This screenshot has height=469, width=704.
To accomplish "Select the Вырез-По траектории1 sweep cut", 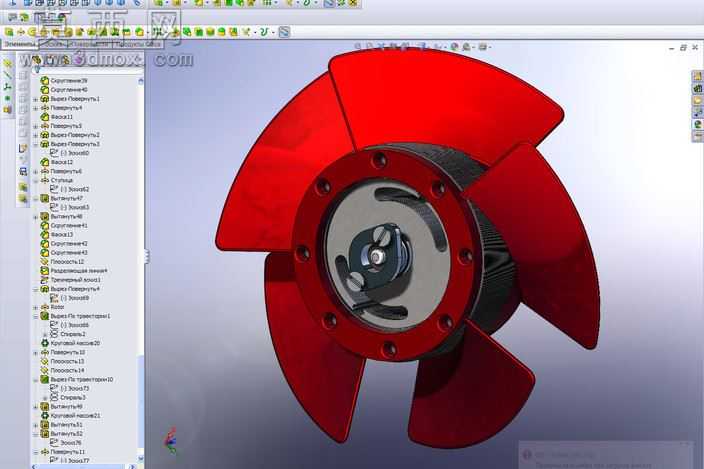I will pos(75,316).
